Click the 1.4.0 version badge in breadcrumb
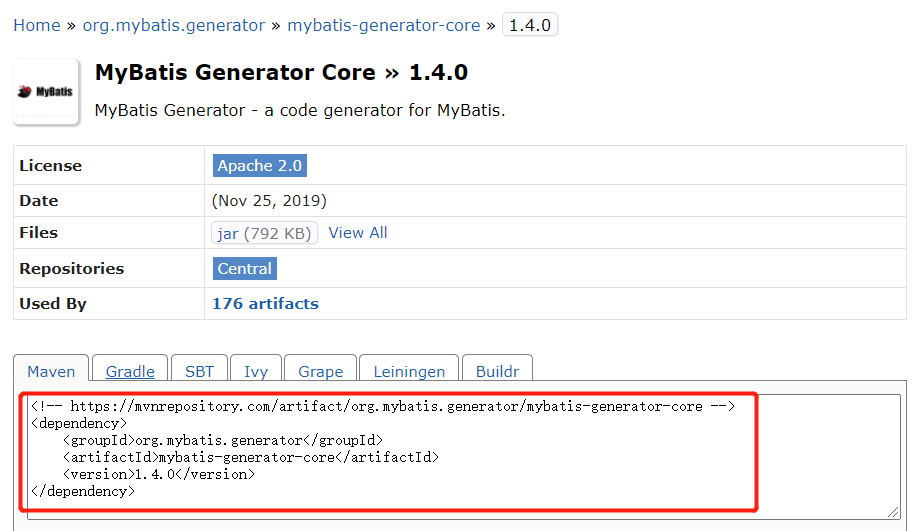The image size is (915, 531). pos(530,25)
